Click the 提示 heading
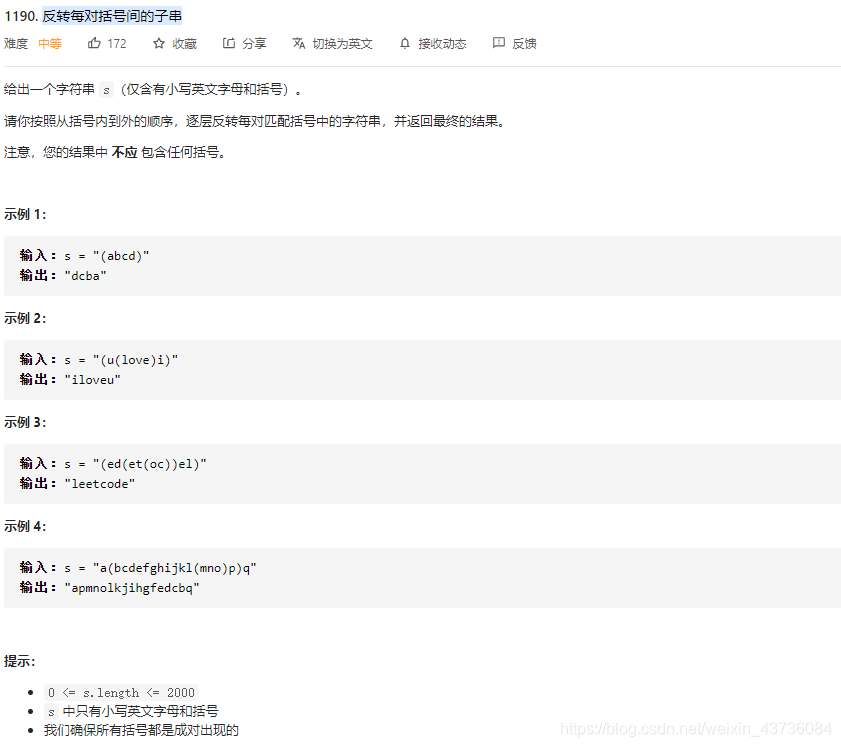 pyautogui.click(x=20, y=661)
